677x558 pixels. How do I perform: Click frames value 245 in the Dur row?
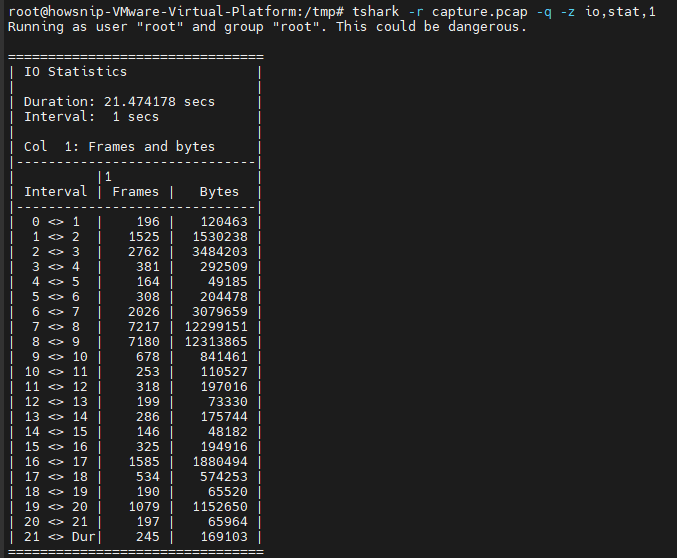coord(148,537)
